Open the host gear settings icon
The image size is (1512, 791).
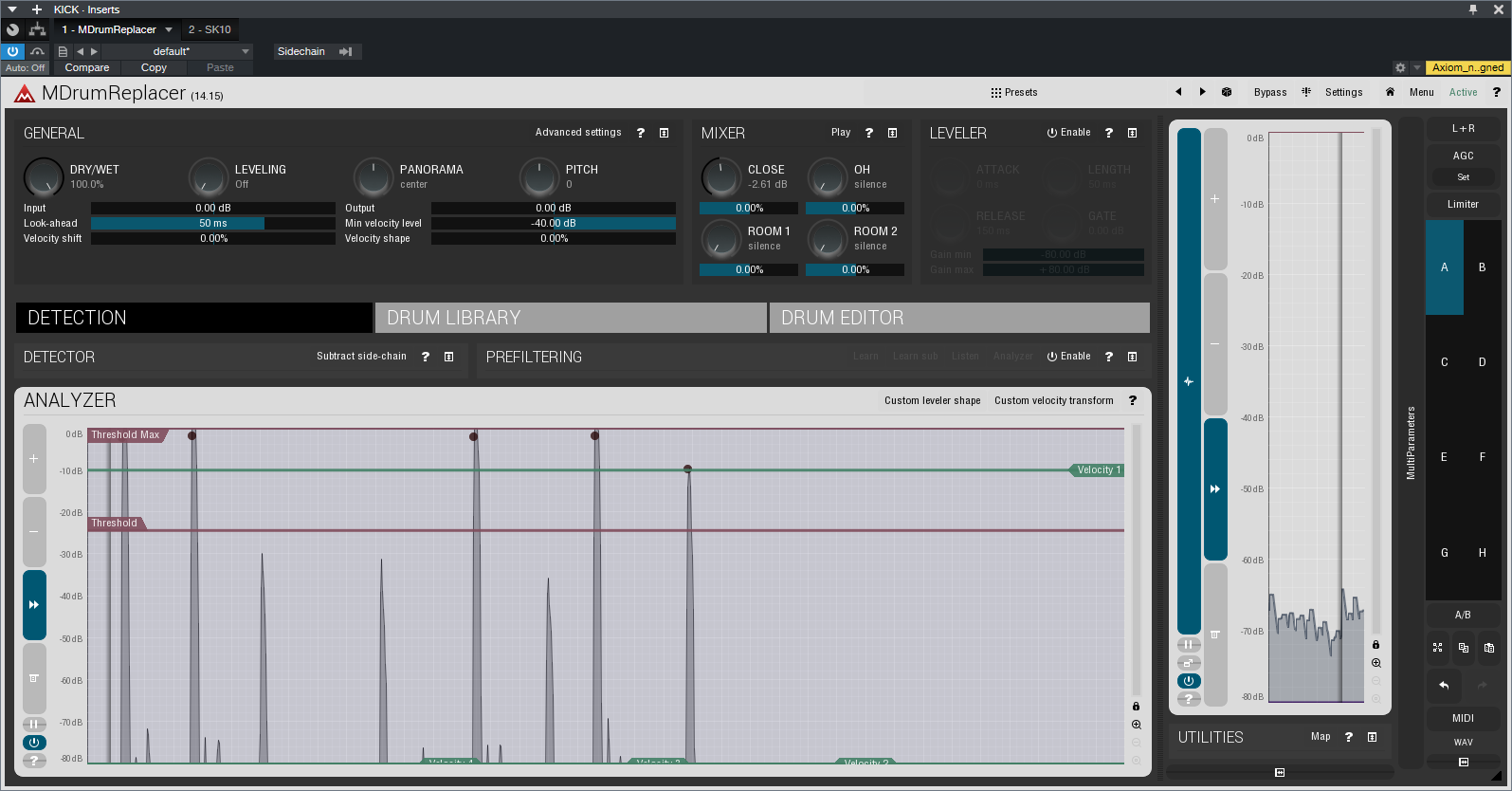tap(1400, 67)
